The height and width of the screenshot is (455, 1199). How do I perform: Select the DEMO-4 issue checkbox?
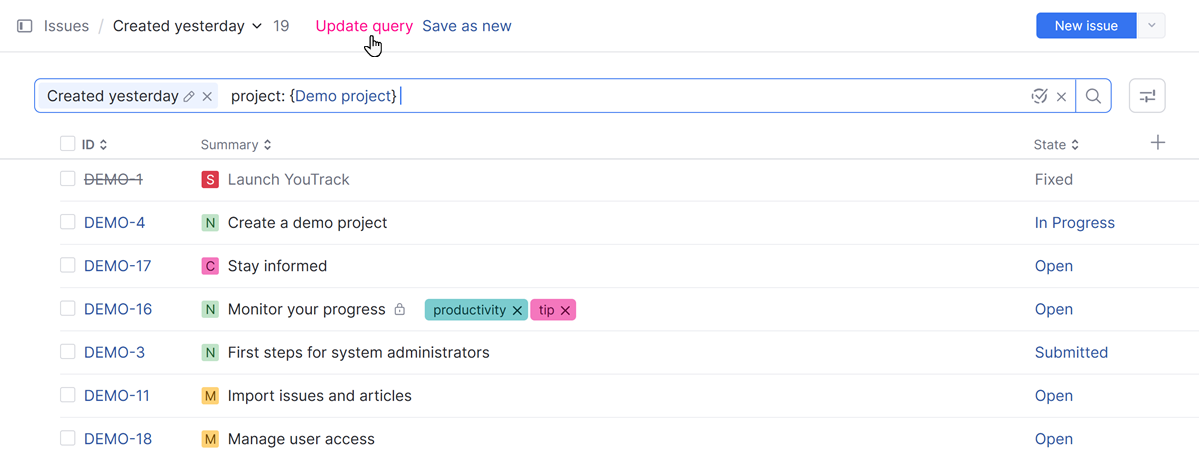click(67, 222)
